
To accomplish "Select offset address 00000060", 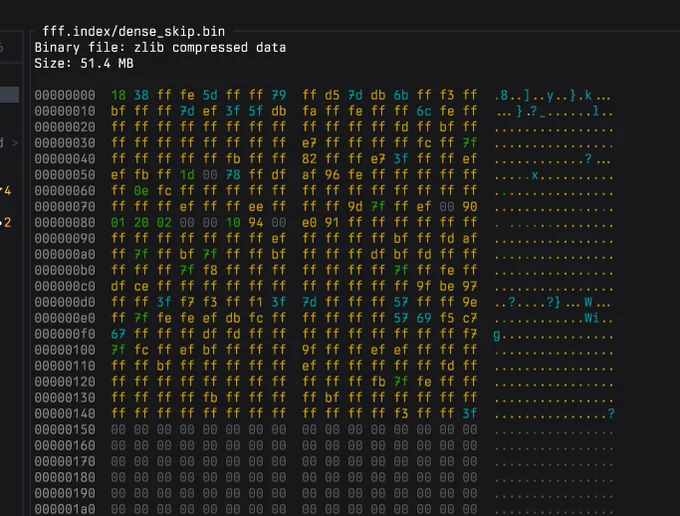I will (x=65, y=191).
